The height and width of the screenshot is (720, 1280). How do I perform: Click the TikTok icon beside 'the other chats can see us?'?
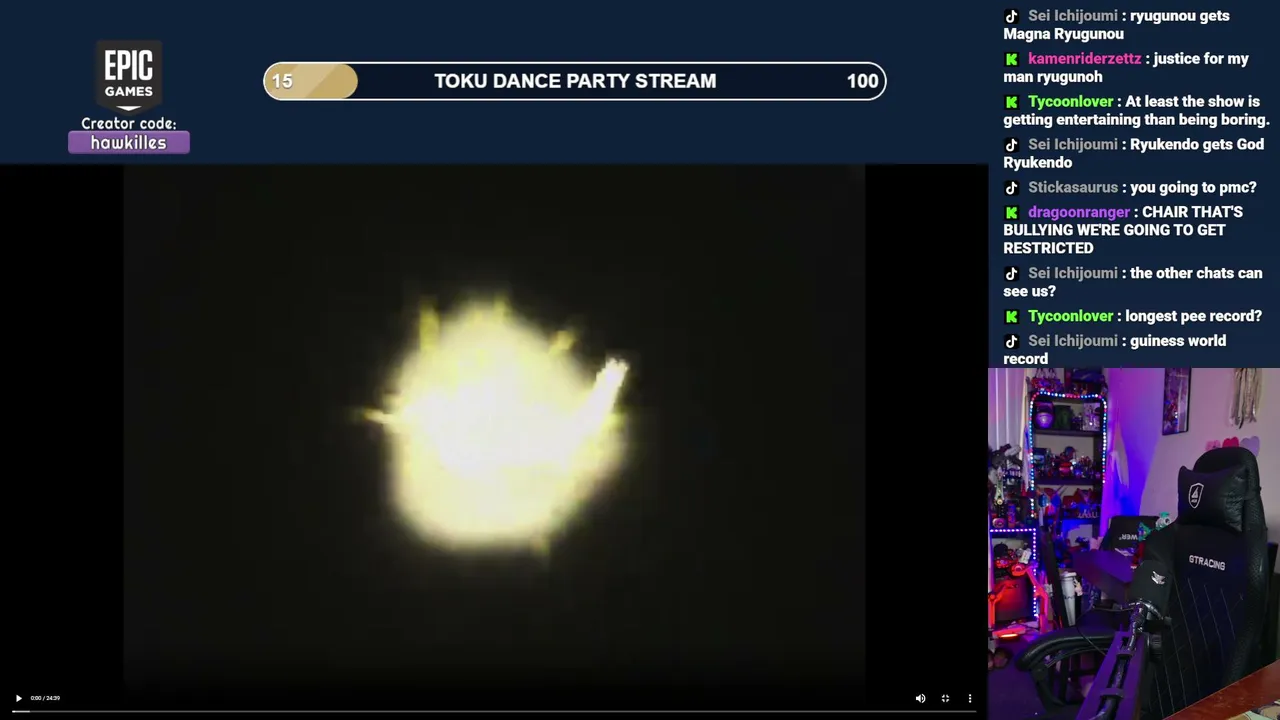coord(1011,274)
